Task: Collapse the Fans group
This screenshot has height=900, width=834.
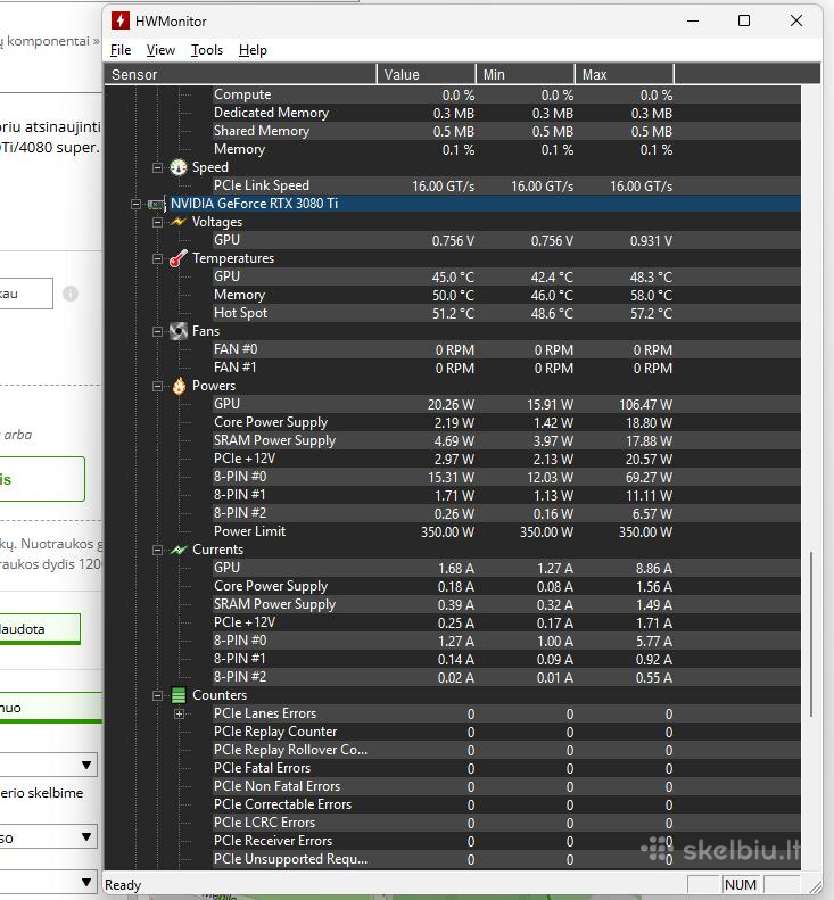Action: tap(157, 332)
